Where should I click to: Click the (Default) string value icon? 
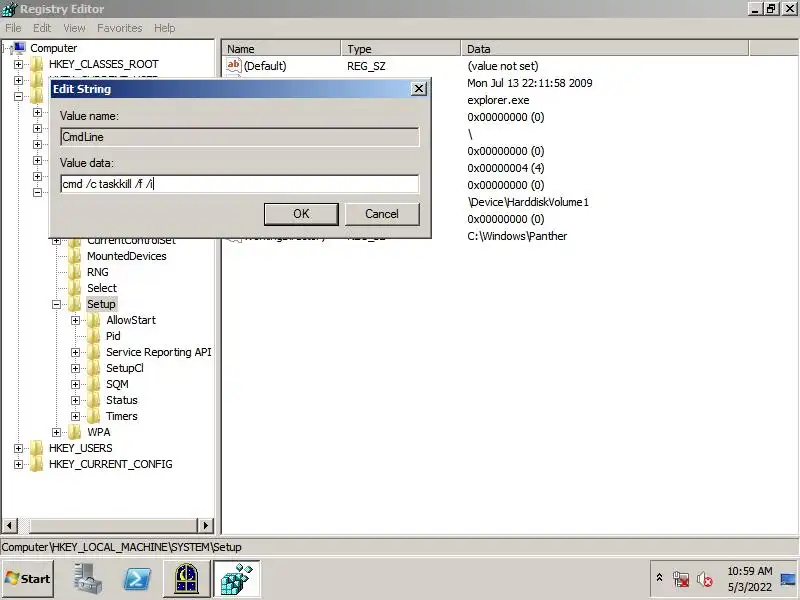pos(234,65)
